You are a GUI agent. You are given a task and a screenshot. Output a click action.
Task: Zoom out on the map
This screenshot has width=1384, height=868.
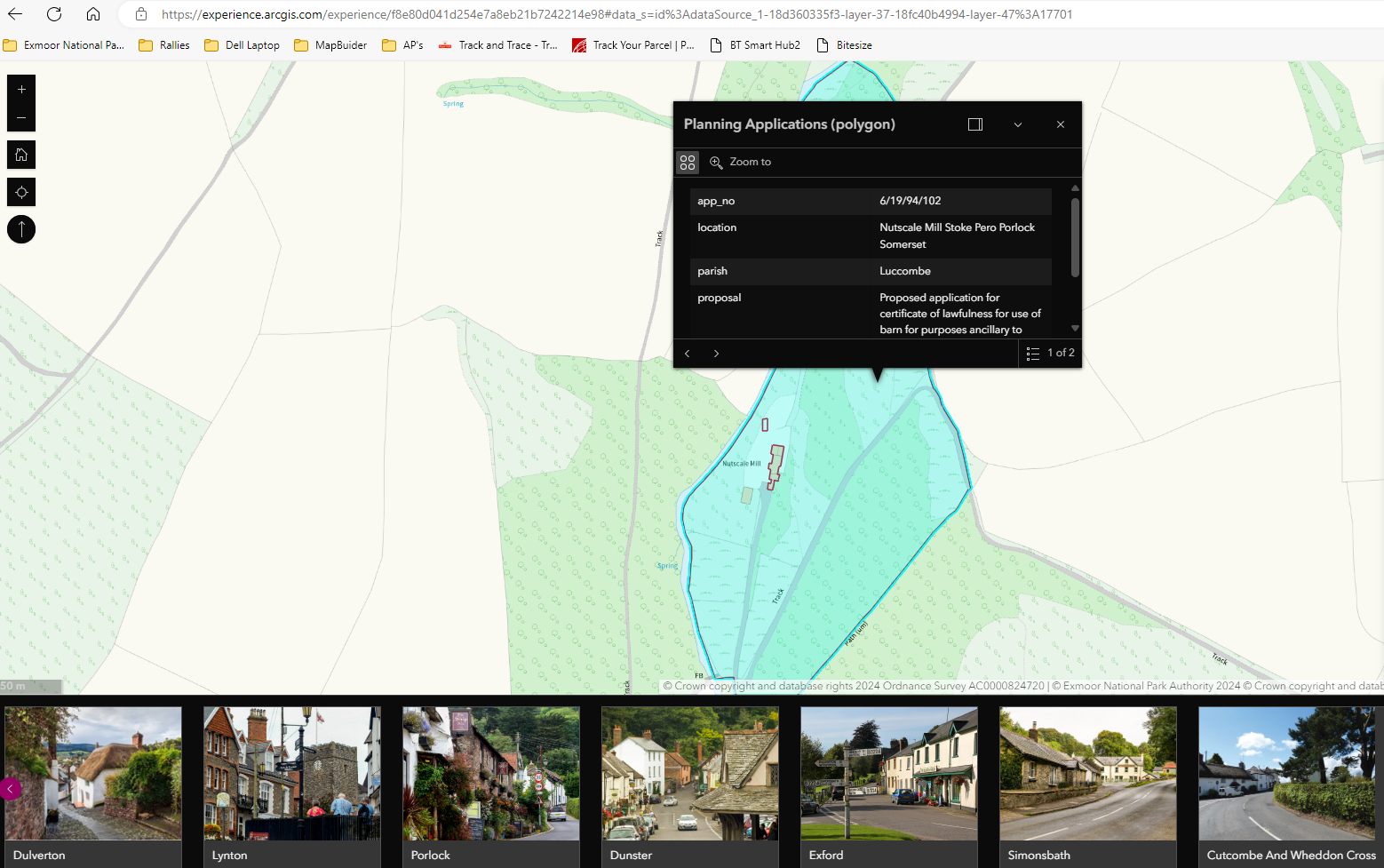click(x=20, y=116)
